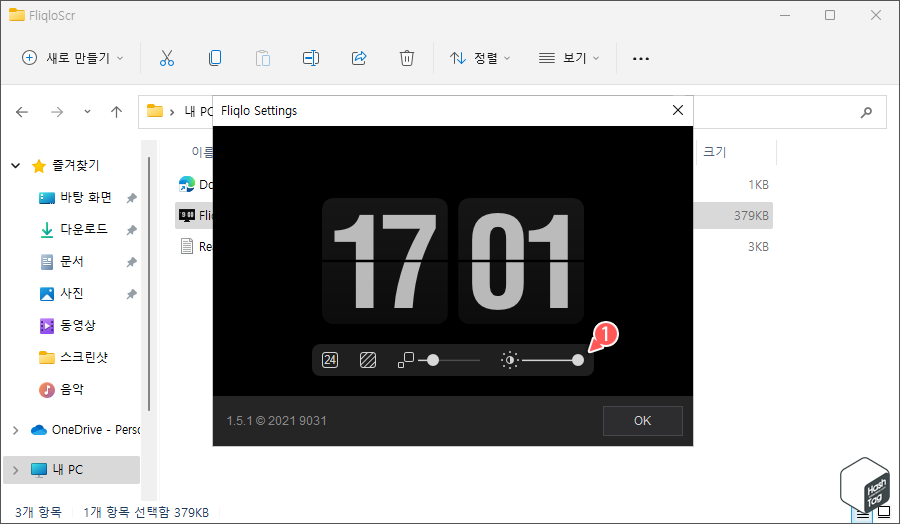The image size is (900, 524).
Task: Select 즐겨찾기 in the navigation pane
Action: [x=76, y=166]
